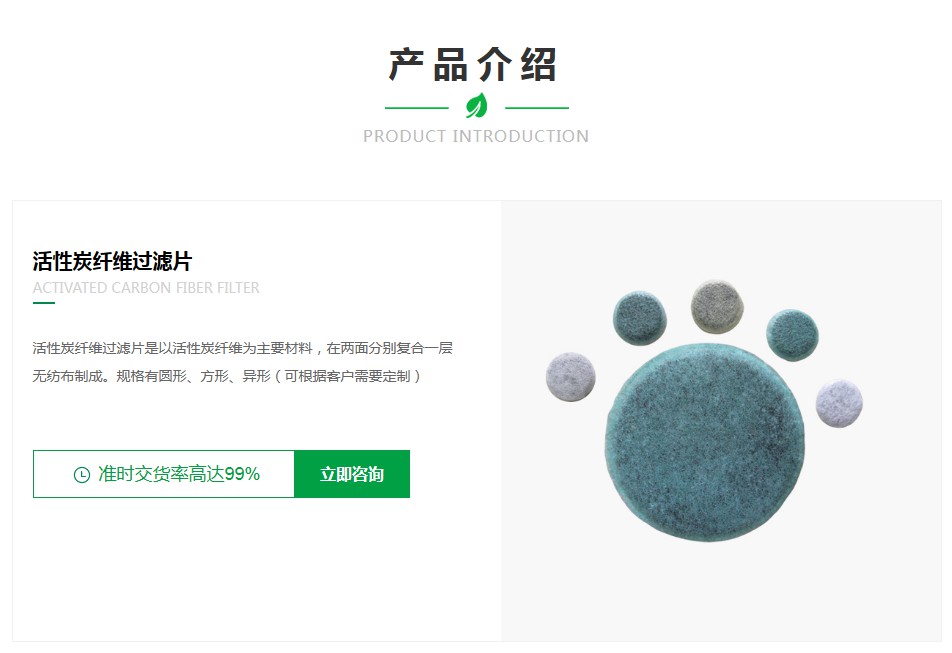Click the small teal filter disc at top right

pos(792,335)
